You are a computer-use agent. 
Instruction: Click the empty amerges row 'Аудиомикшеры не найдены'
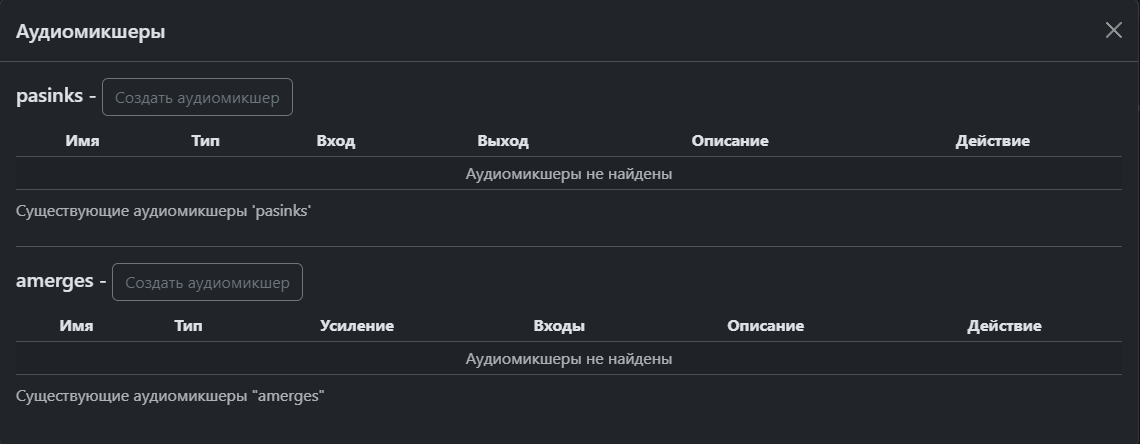pos(568,359)
